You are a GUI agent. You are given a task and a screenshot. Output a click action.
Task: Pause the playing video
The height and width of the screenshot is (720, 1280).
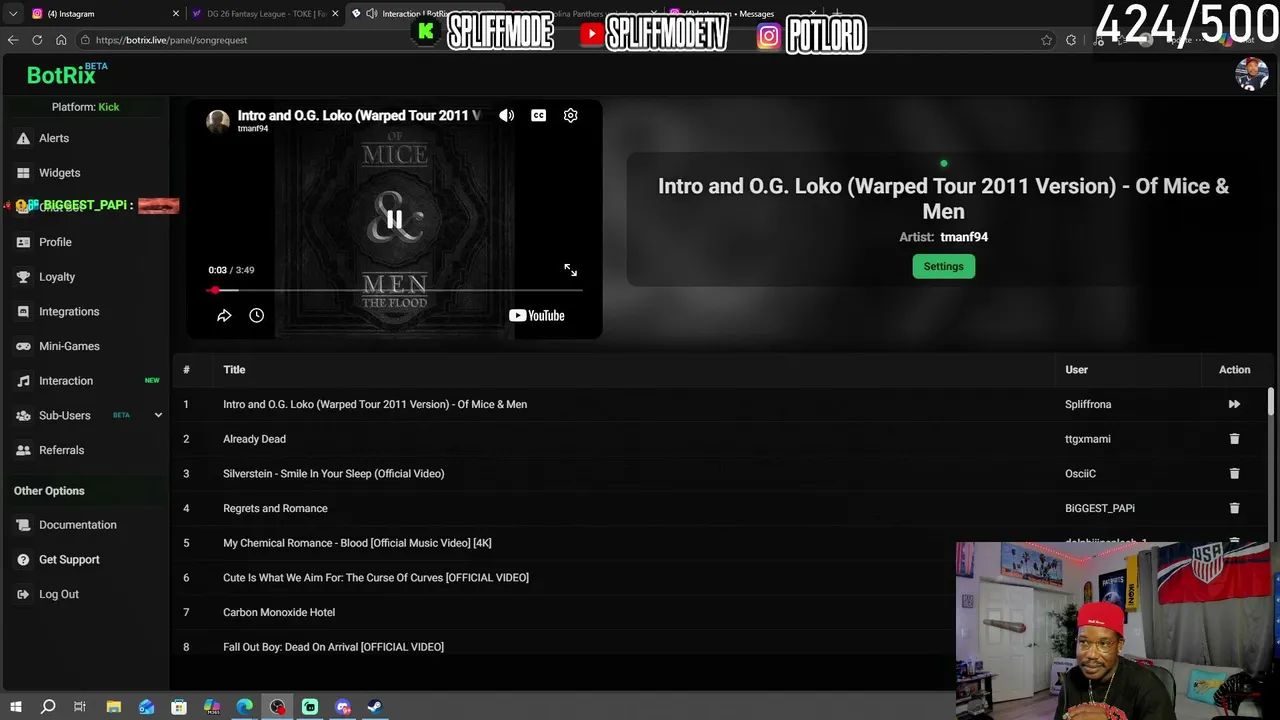(x=394, y=220)
